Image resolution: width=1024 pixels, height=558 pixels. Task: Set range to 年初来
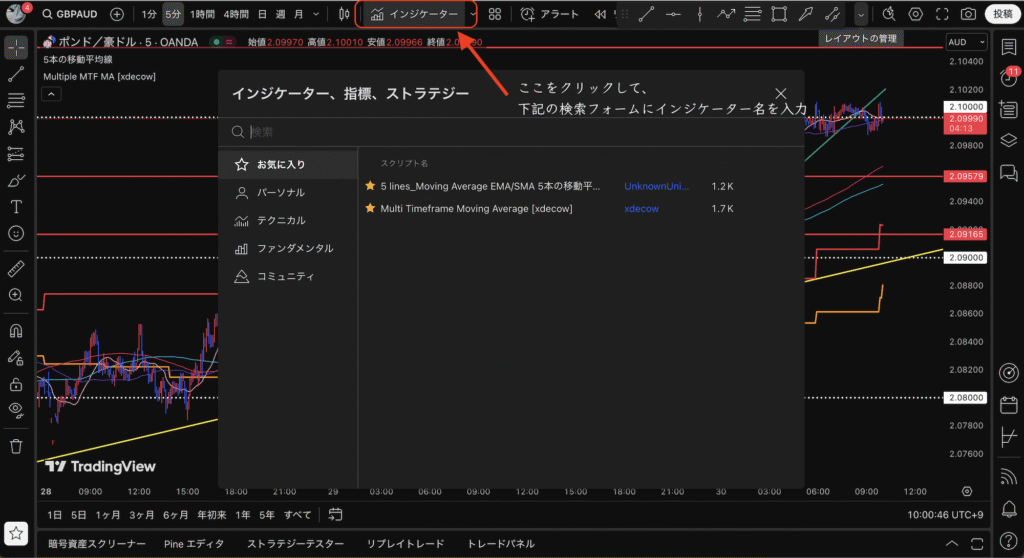tap(212, 515)
